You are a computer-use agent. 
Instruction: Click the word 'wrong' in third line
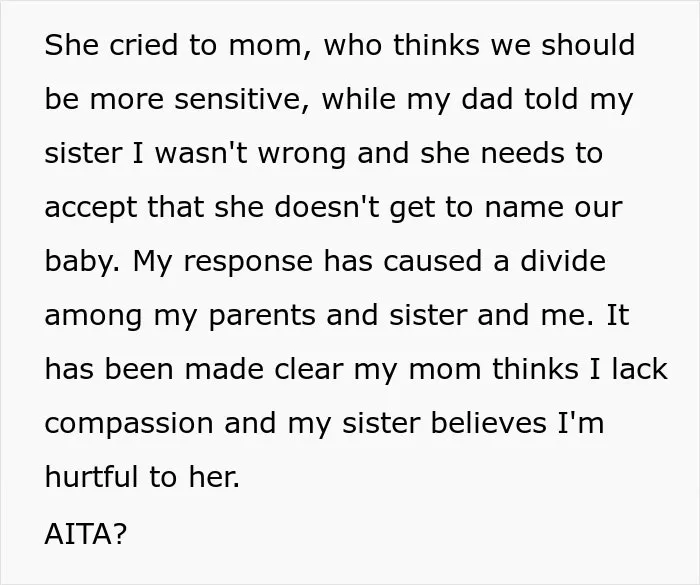[x=302, y=155]
